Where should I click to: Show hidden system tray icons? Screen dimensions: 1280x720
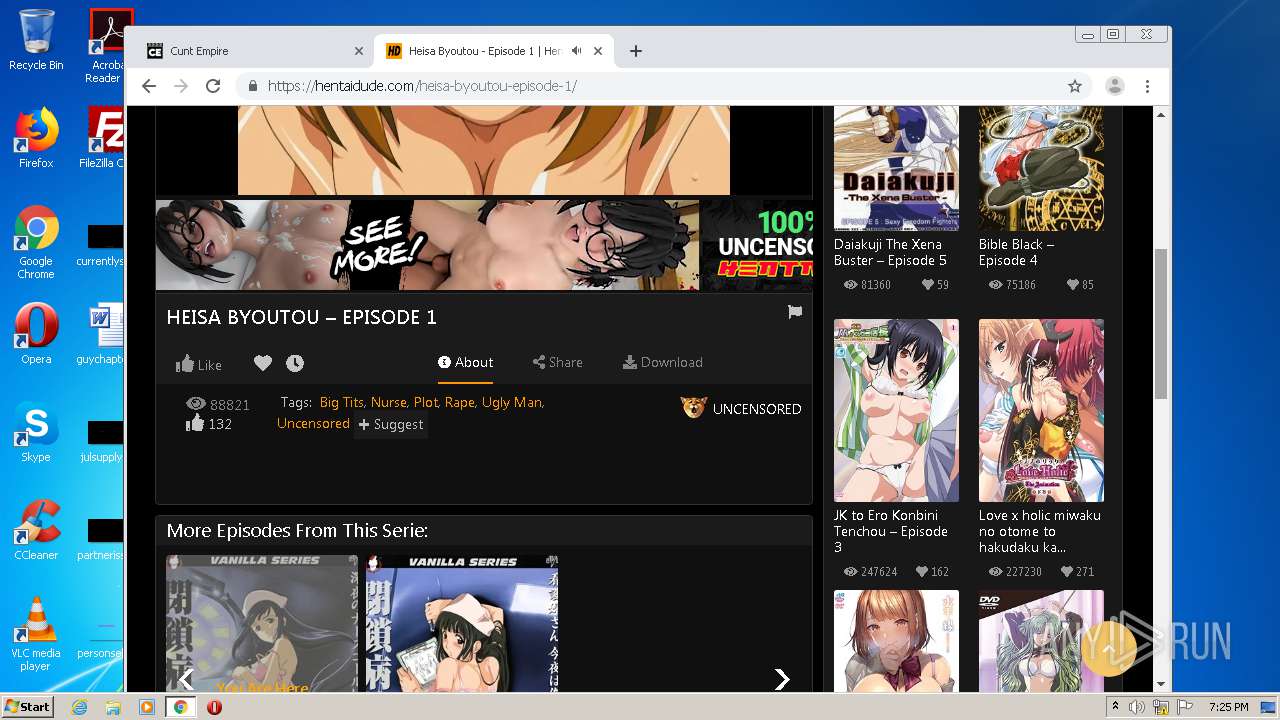pos(1115,707)
